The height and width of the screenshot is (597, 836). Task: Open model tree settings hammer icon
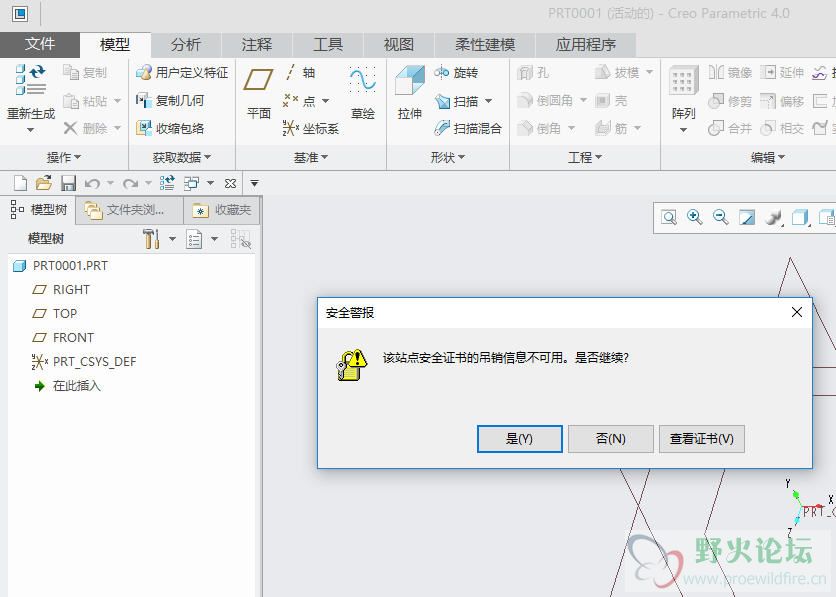pos(151,239)
